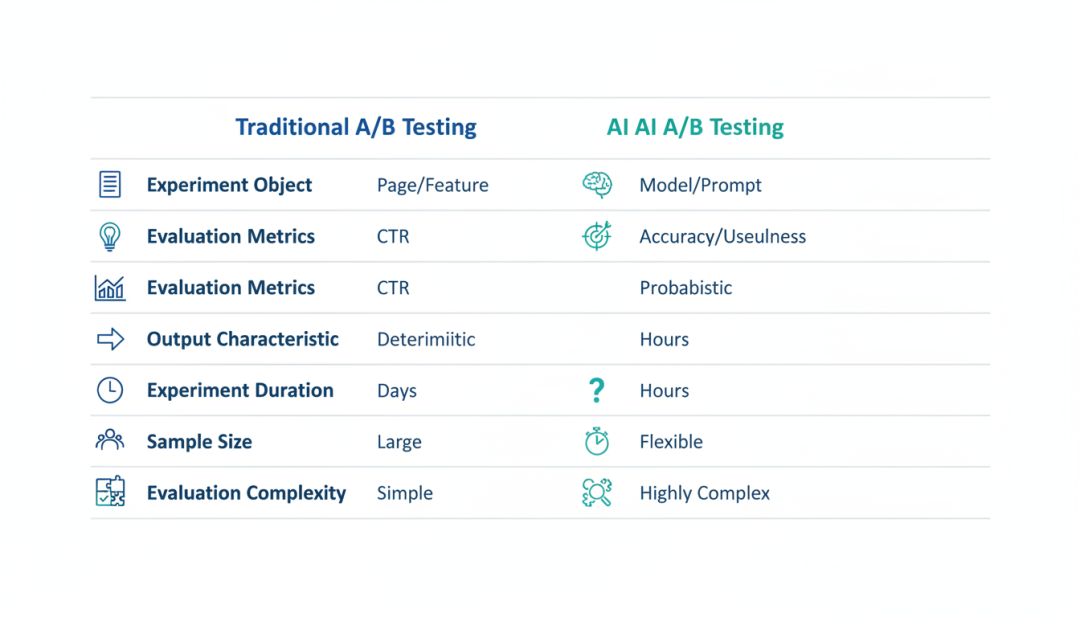Click the Sample Size label
The width and height of the screenshot is (1080, 617).
(x=199, y=442)
